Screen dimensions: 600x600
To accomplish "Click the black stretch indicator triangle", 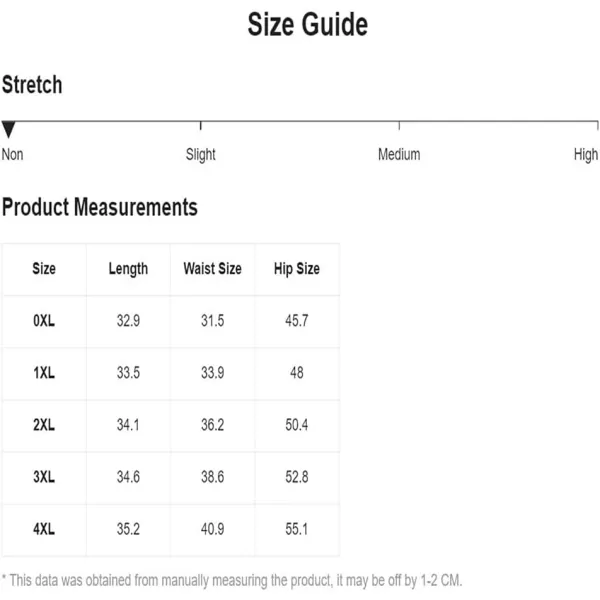I will click(x=8, y=129).
